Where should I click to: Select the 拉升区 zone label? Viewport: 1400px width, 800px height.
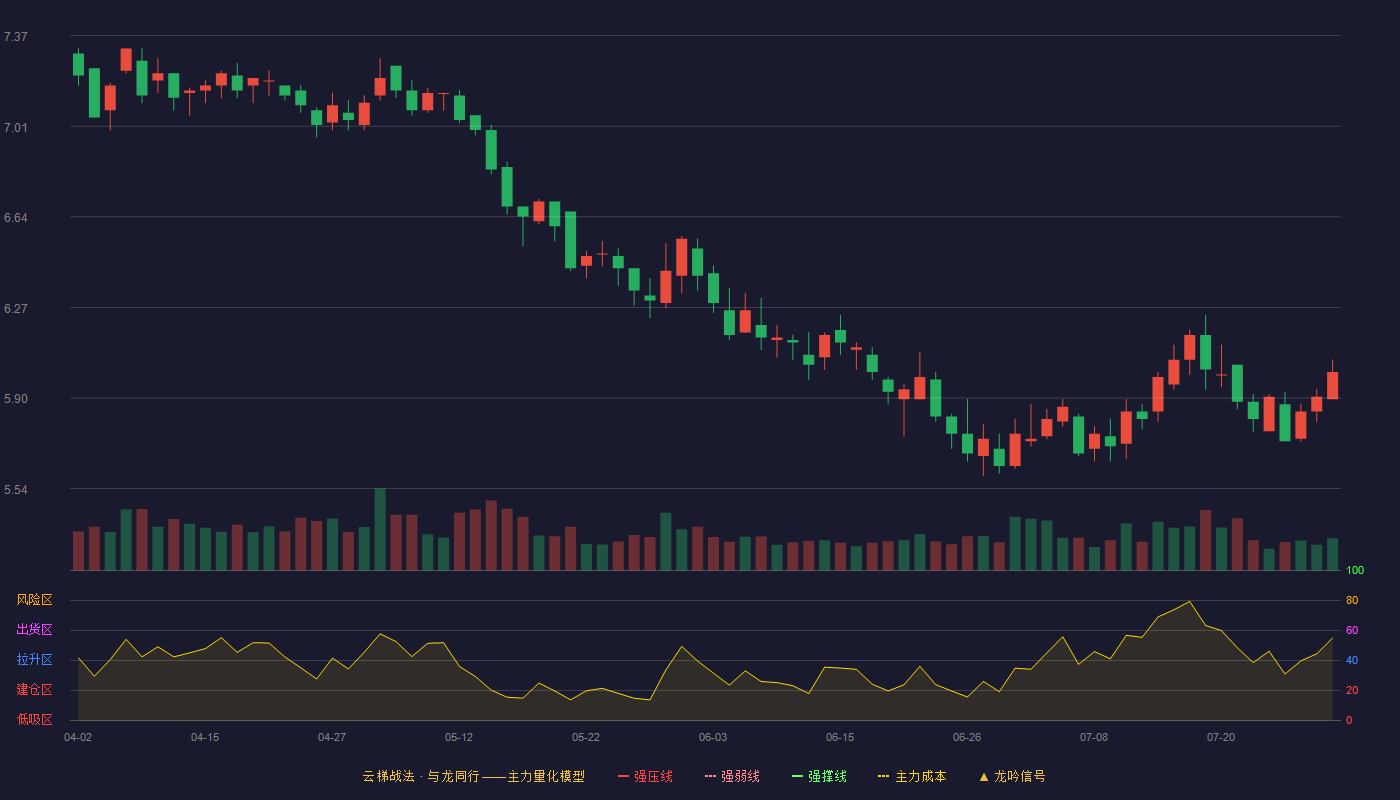[34, 660]
